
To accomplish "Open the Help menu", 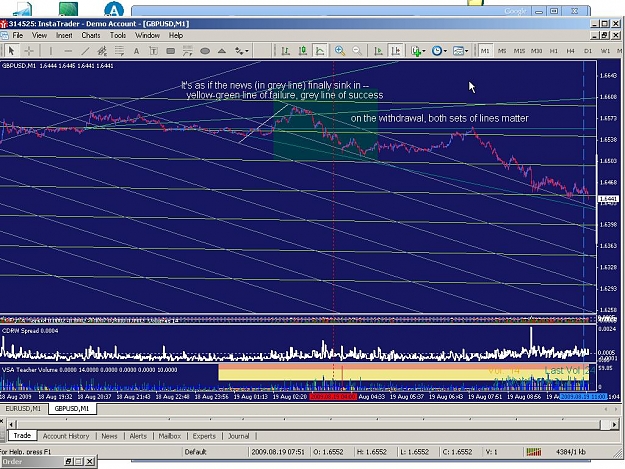I will (176, 35).
